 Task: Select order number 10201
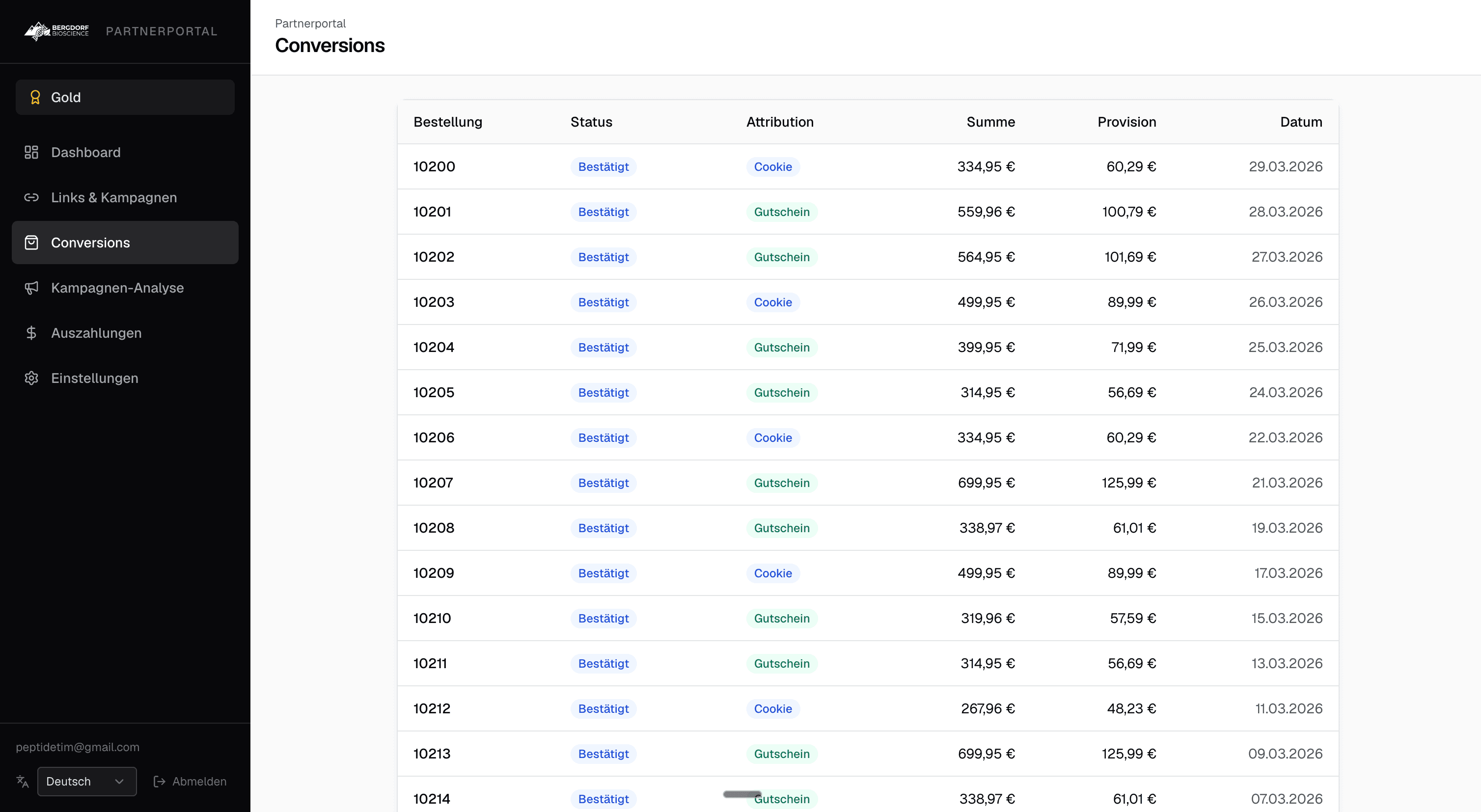(432, 212)
